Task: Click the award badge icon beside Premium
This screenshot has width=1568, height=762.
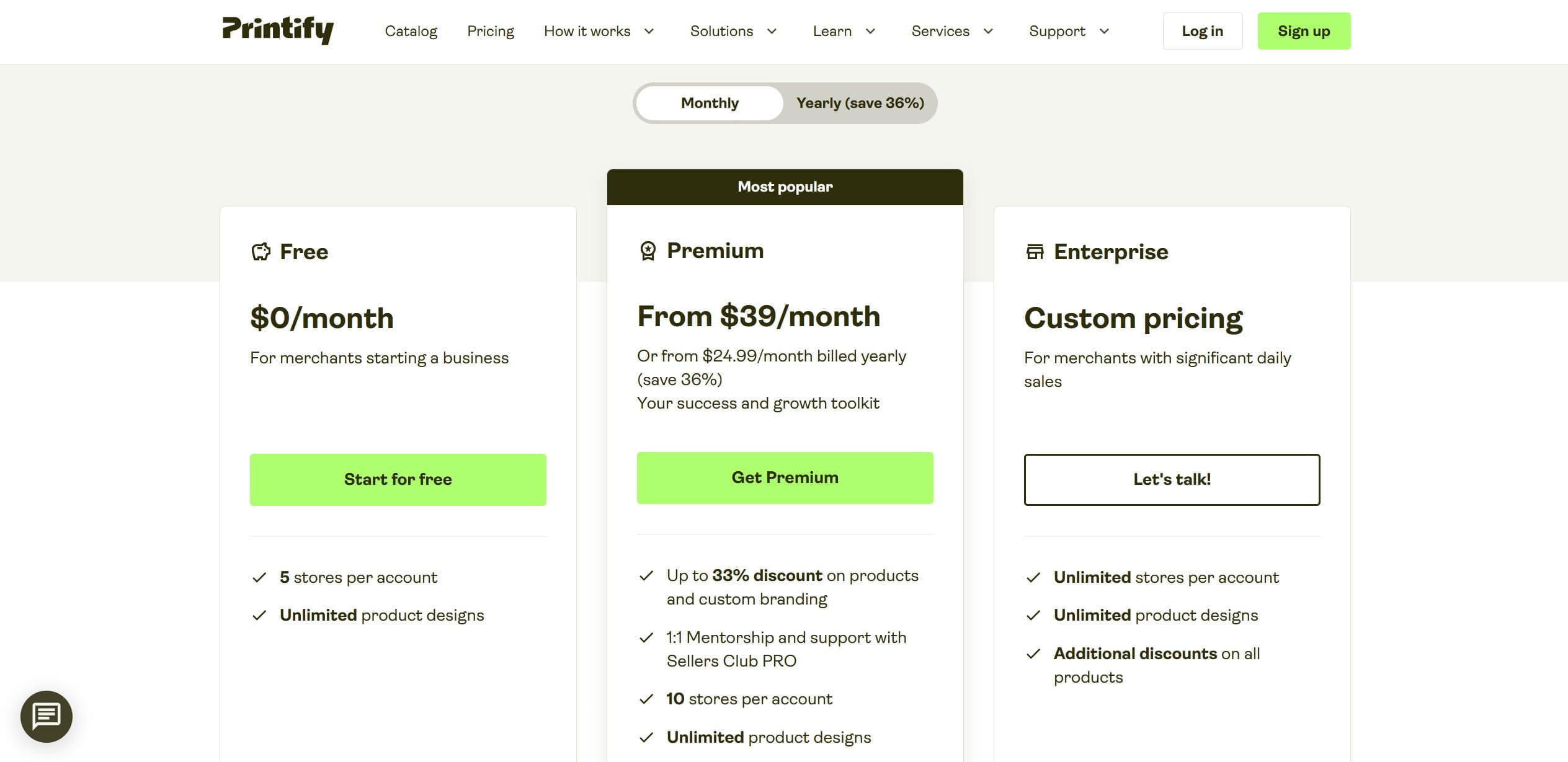Action: pyautogui.click(x=648, y=250)
